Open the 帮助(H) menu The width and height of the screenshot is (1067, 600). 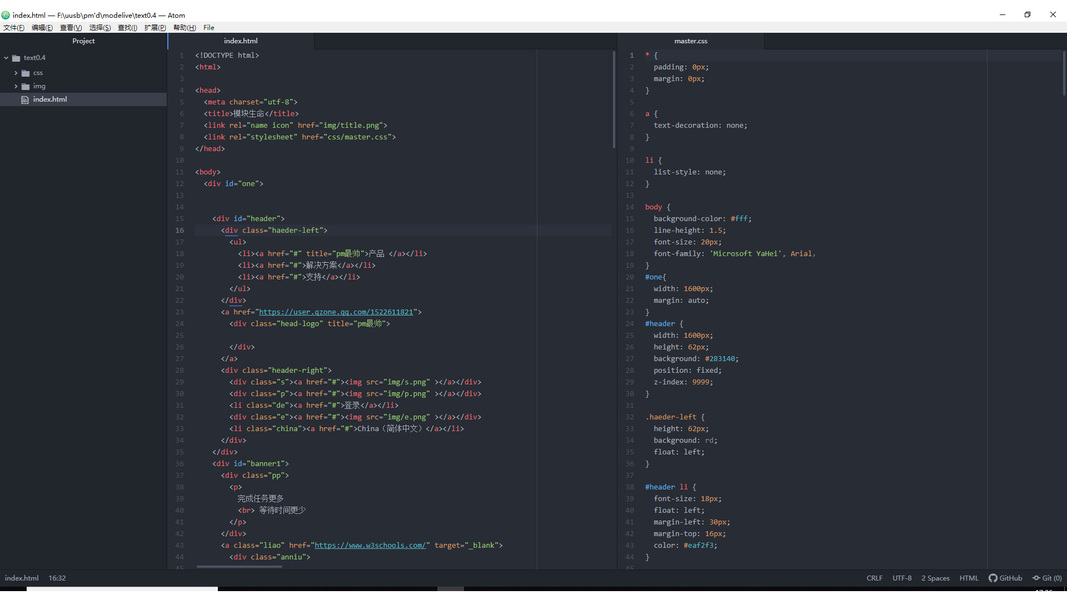[184, 28]
